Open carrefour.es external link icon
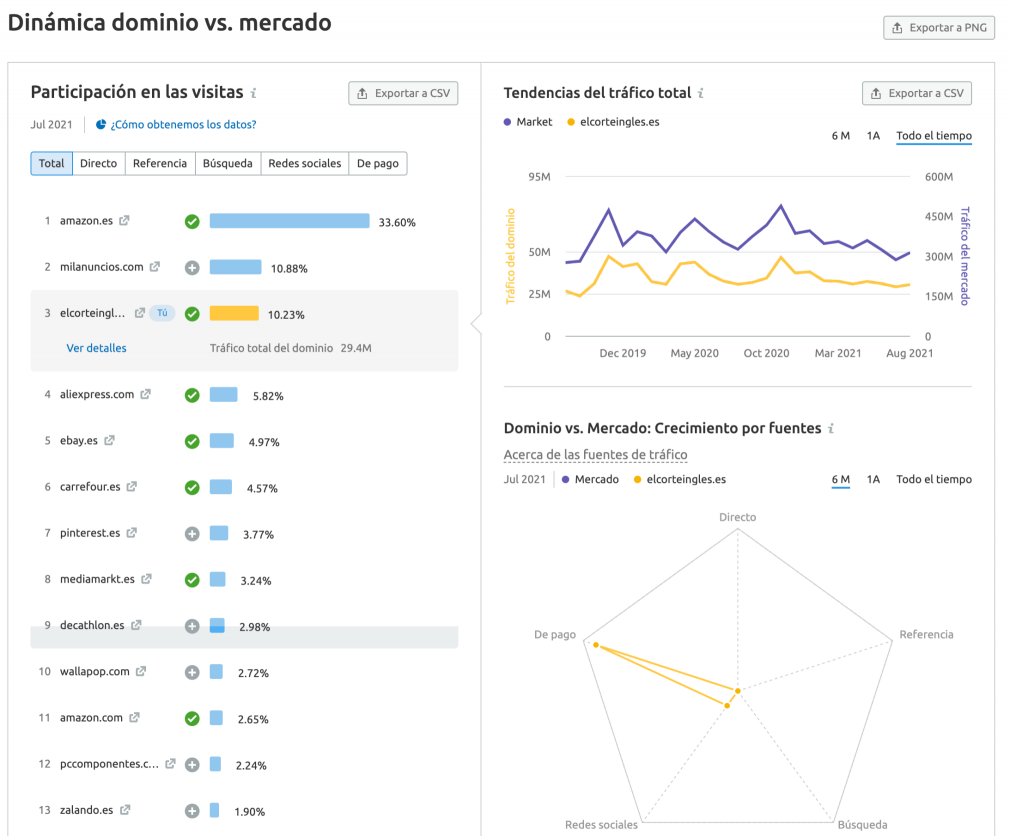 [131, 486]
